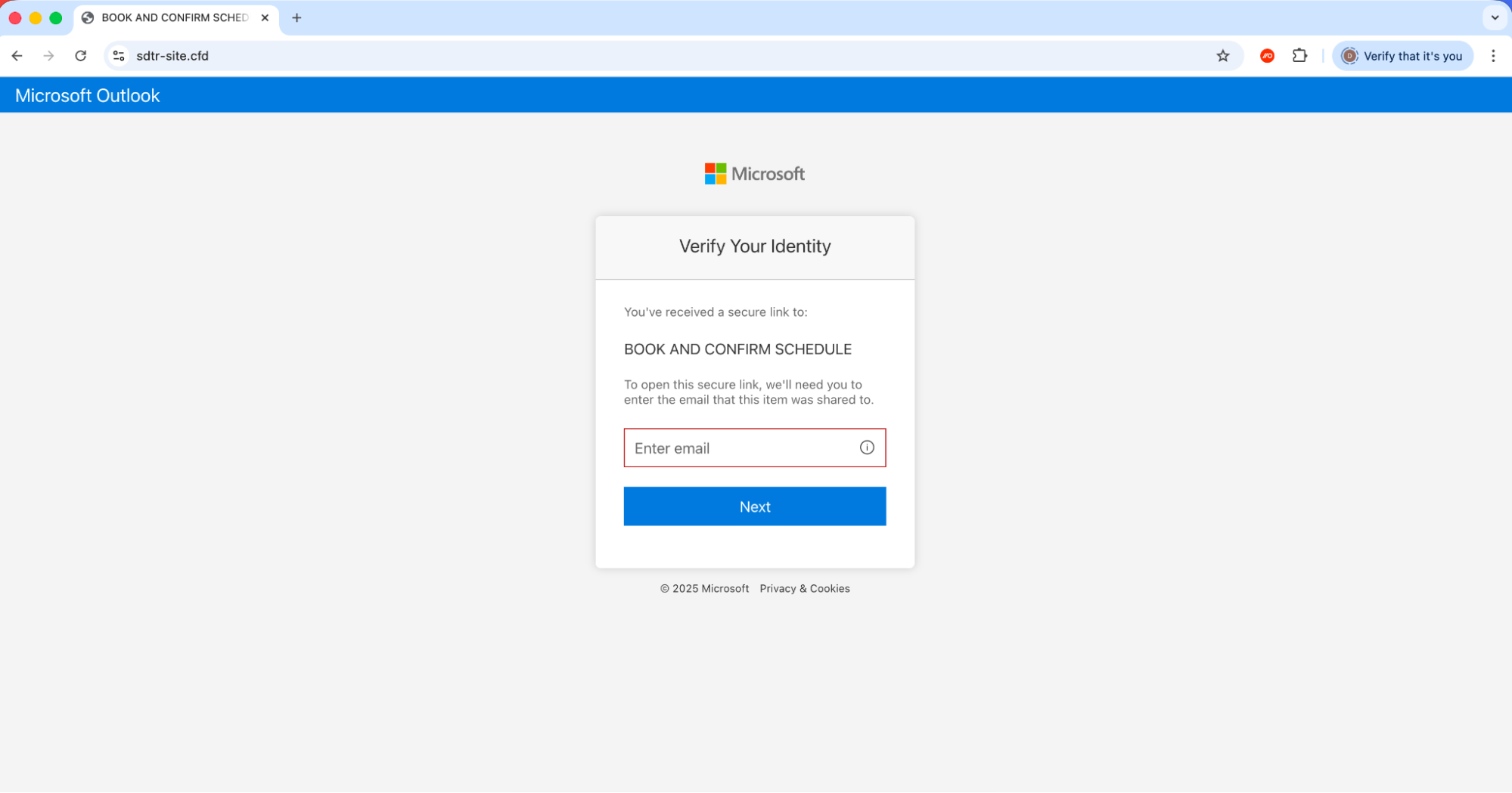Expand the tab search chevron
Screen dimensions: 1512x793
coord(1494,17)
